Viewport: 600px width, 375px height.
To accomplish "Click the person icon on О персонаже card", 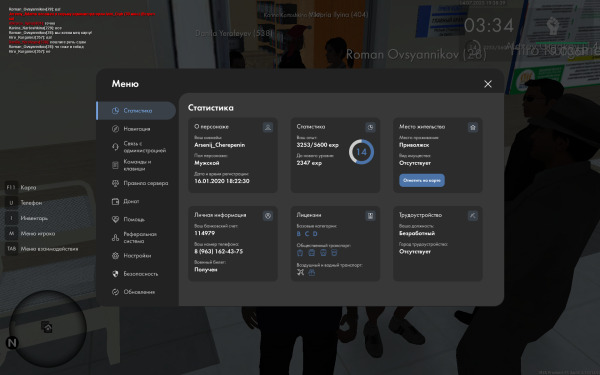I will pos(268,127).
